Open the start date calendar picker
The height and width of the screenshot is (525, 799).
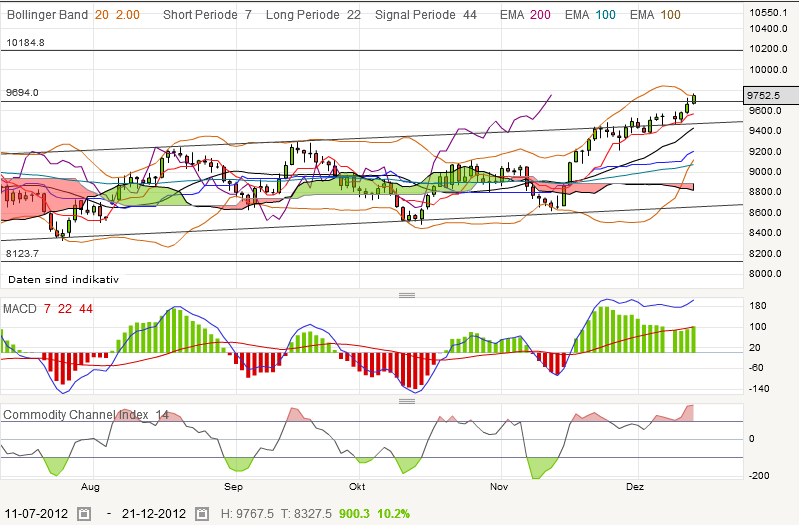coord(84,513)
